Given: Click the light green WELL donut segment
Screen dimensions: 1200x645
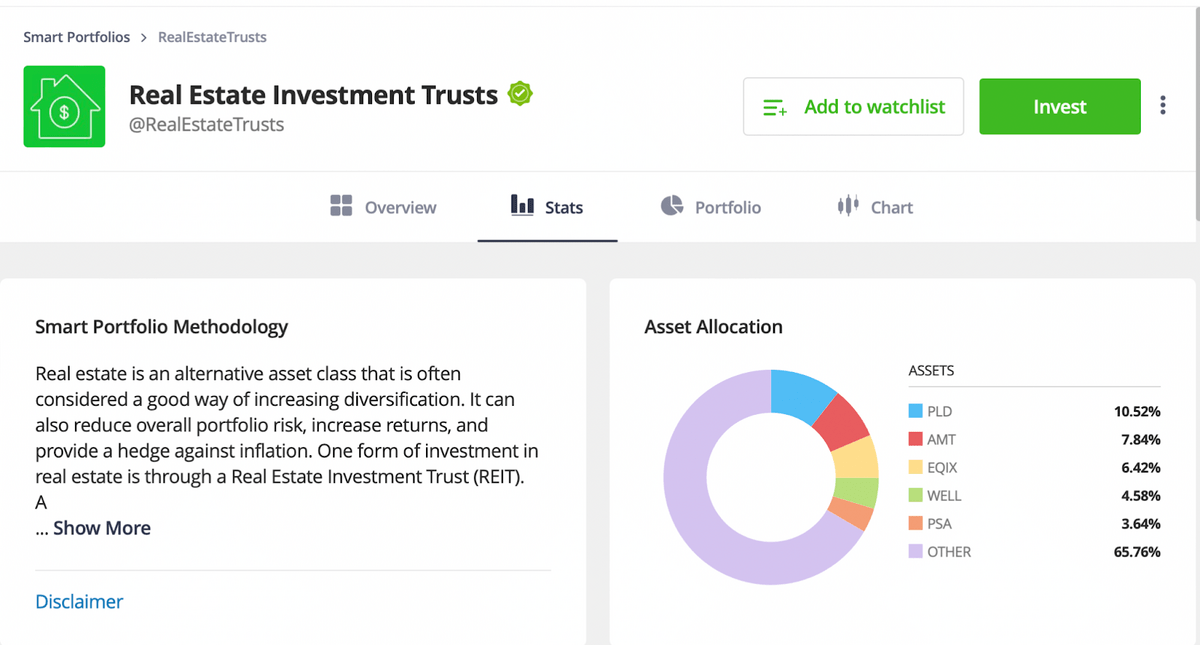Looking at the screenshot, I should pyautogui.click(x=856, y=492).
